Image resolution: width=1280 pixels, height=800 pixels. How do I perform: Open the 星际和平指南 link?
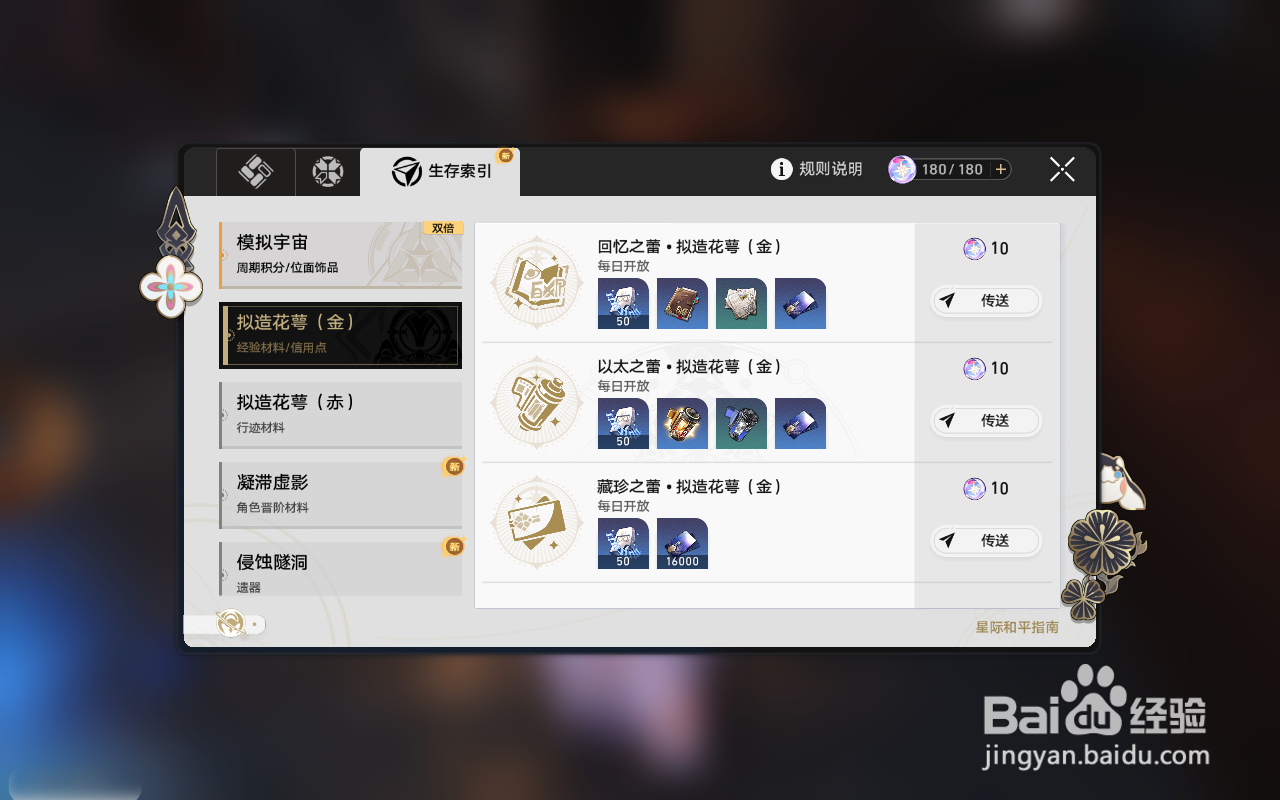coord(1017,628)
